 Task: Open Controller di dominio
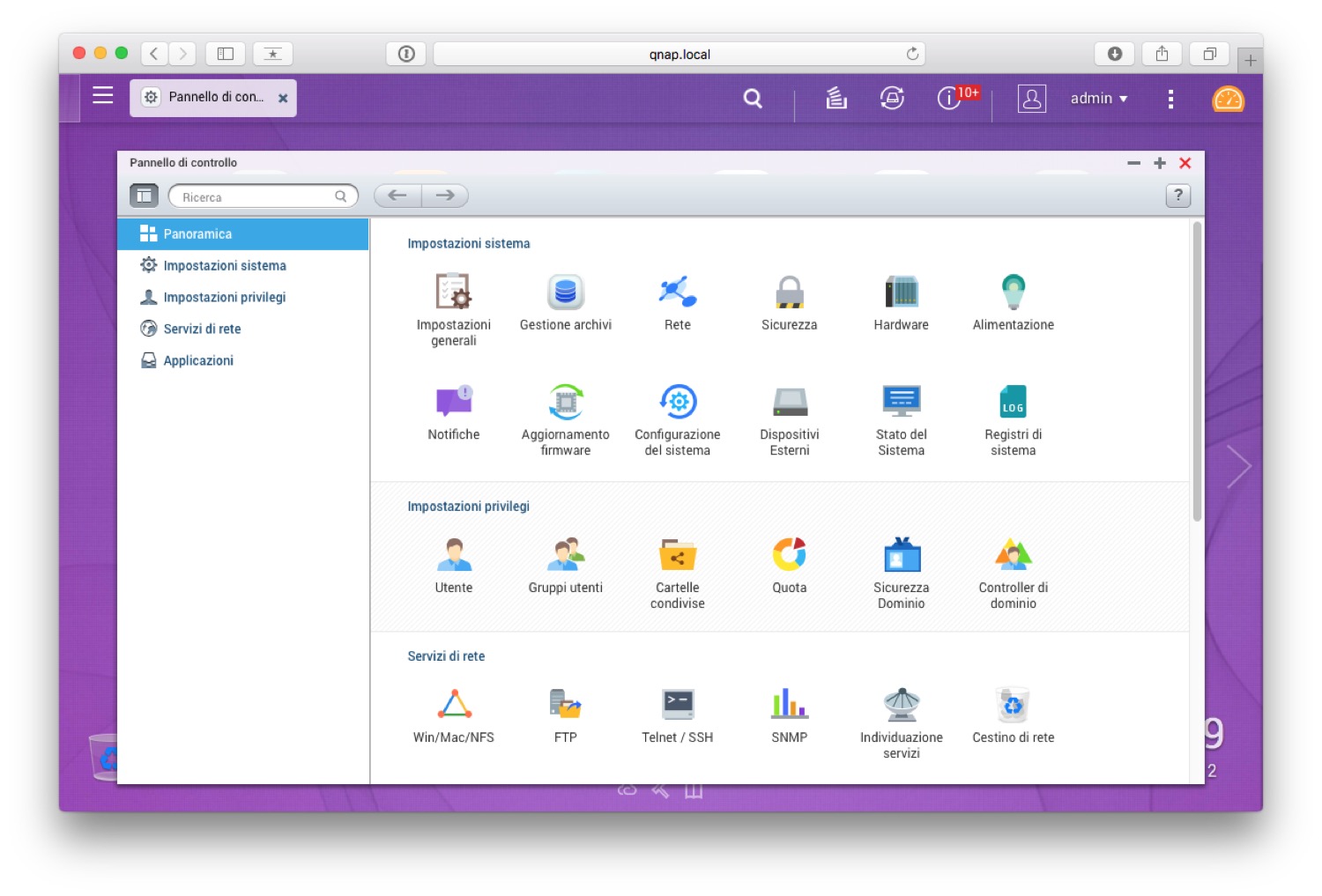[1014, 573]
